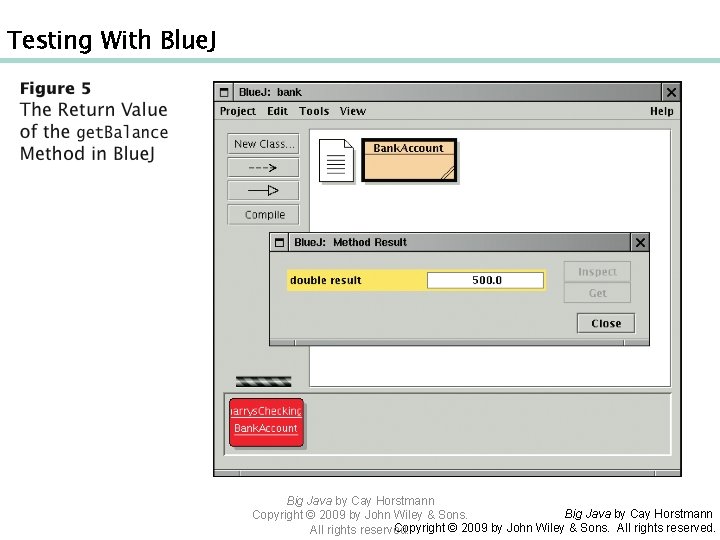The width and height of the screenshot is (720, 540).
Task: Open the Edit menu
Action: click(x=277, y=111)
